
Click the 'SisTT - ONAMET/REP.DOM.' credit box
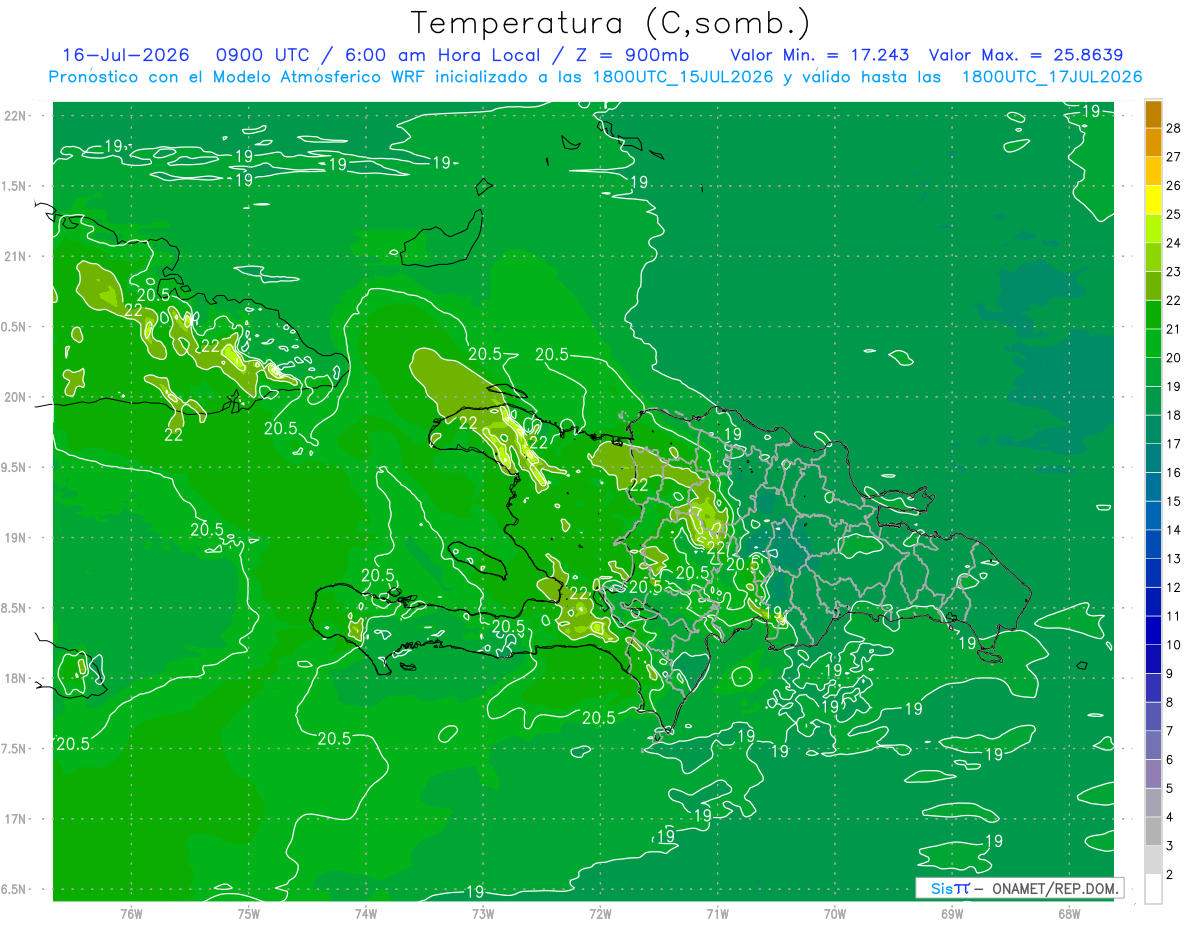tap(1020, 888)
